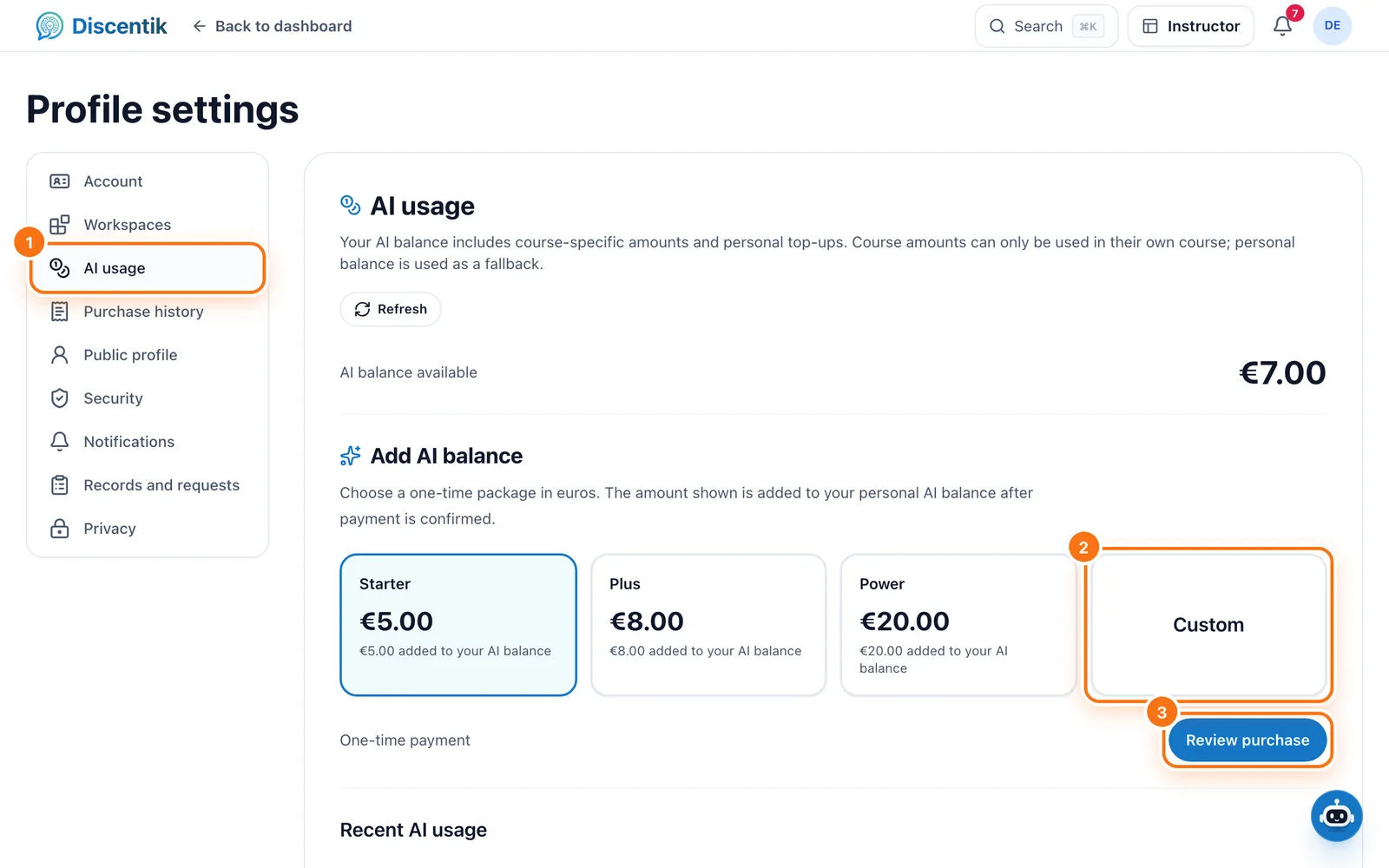Click the Account ID card icon
The height and width of the screenshot is (868, 1389).
tap(60, 181)
